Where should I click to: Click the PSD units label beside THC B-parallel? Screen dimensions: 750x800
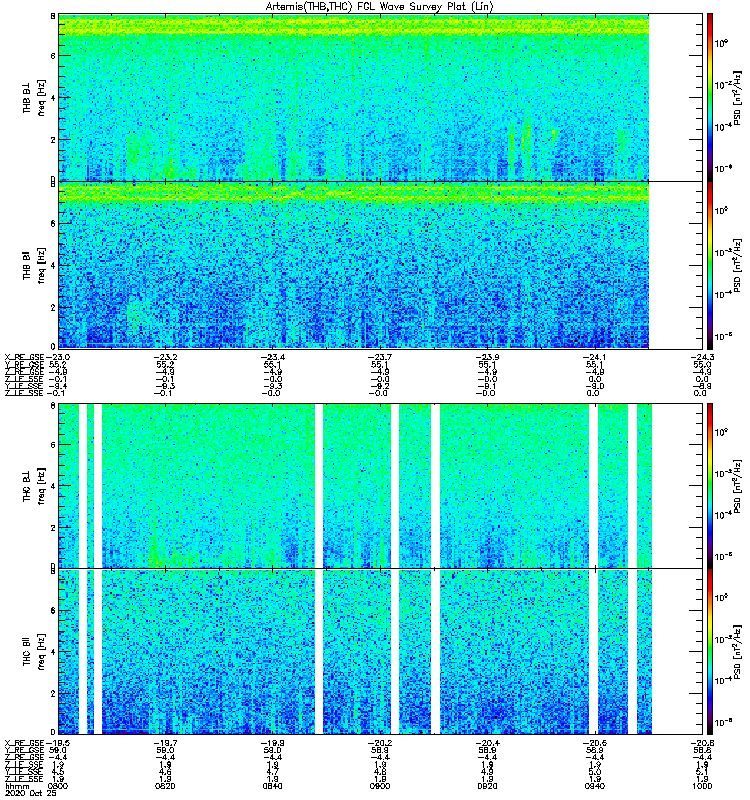pyautogui.click(x=737, y=652)
